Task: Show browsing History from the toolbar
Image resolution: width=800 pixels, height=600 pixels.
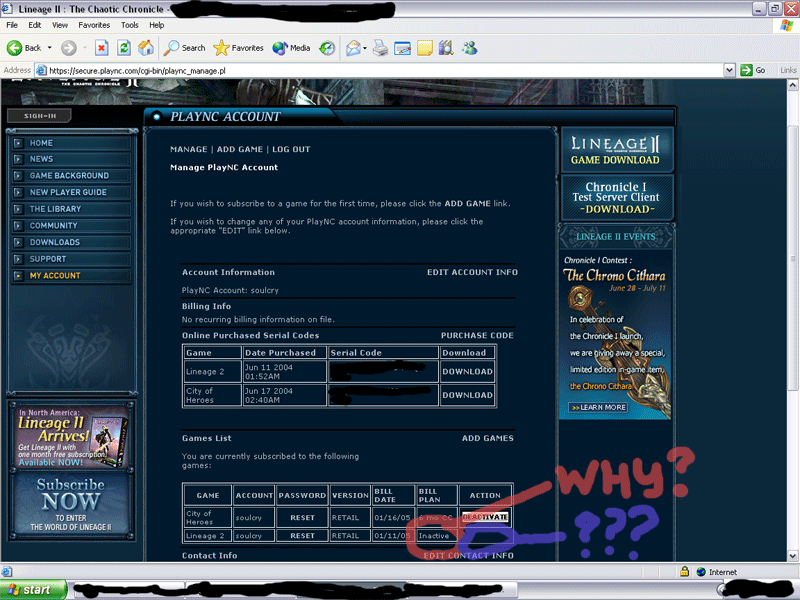Action: coord(327,48)
